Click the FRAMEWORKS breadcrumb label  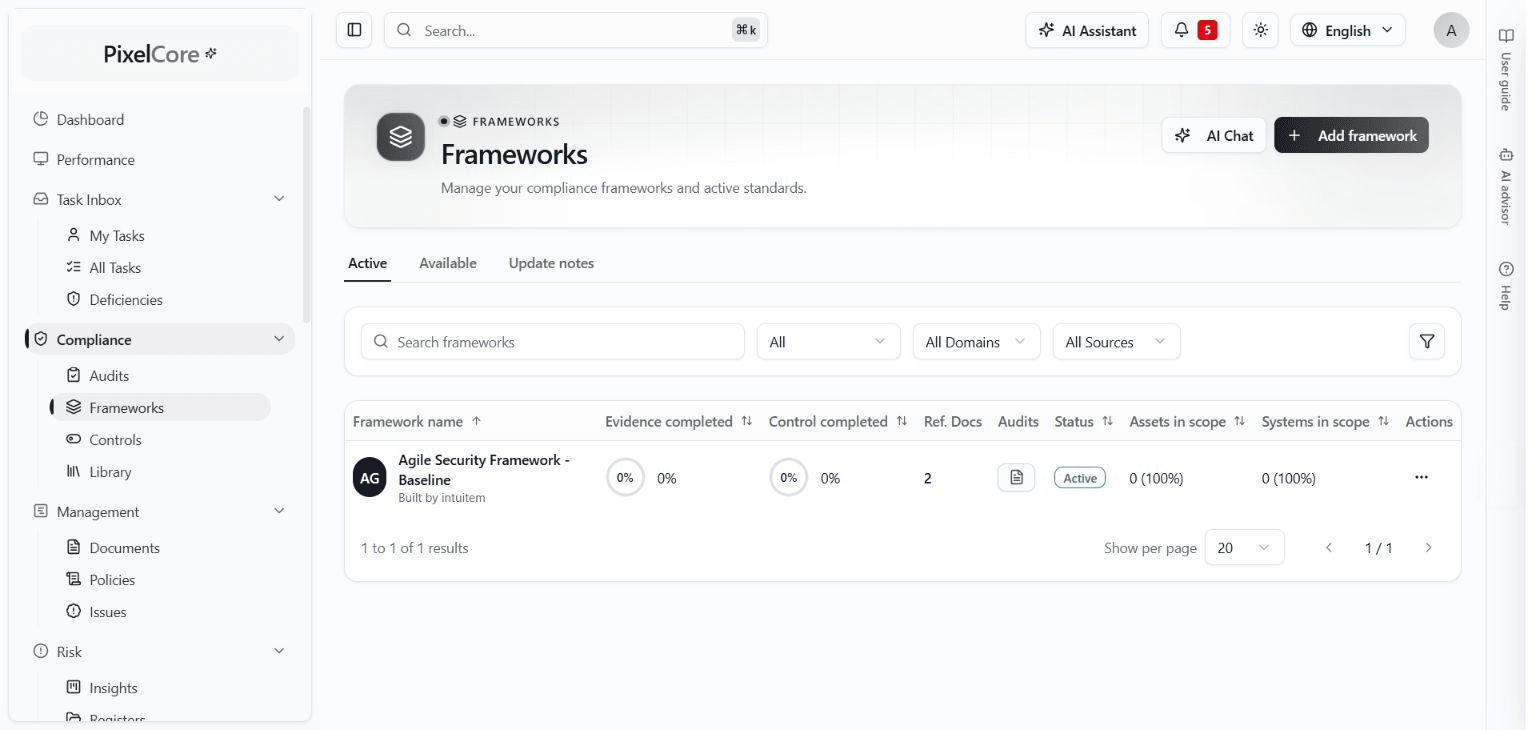click(x=516, y=122)
